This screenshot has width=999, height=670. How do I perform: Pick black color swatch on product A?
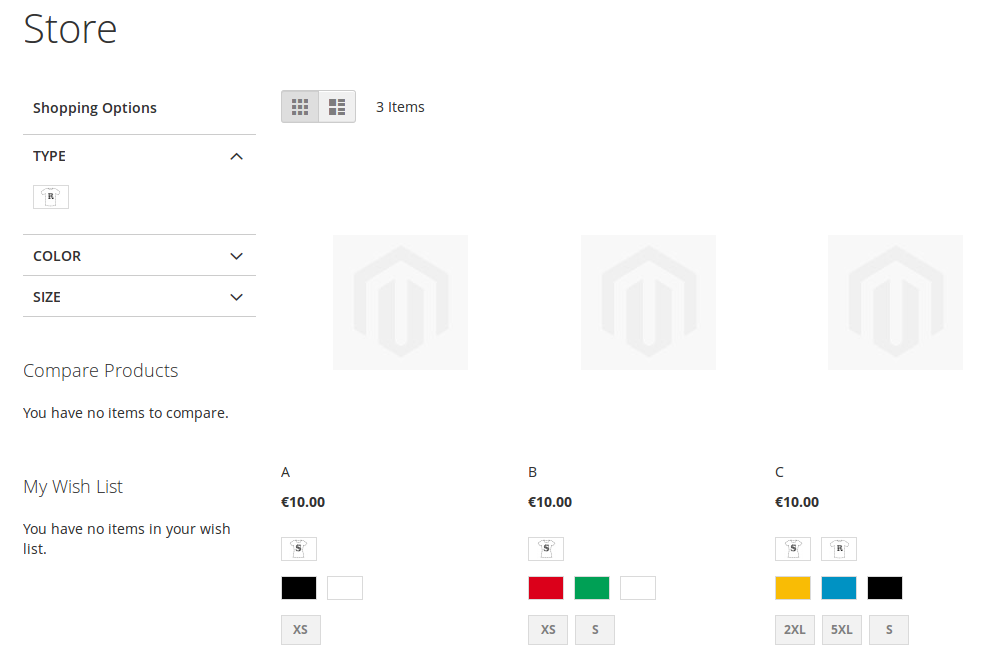(x=299, y=588)
